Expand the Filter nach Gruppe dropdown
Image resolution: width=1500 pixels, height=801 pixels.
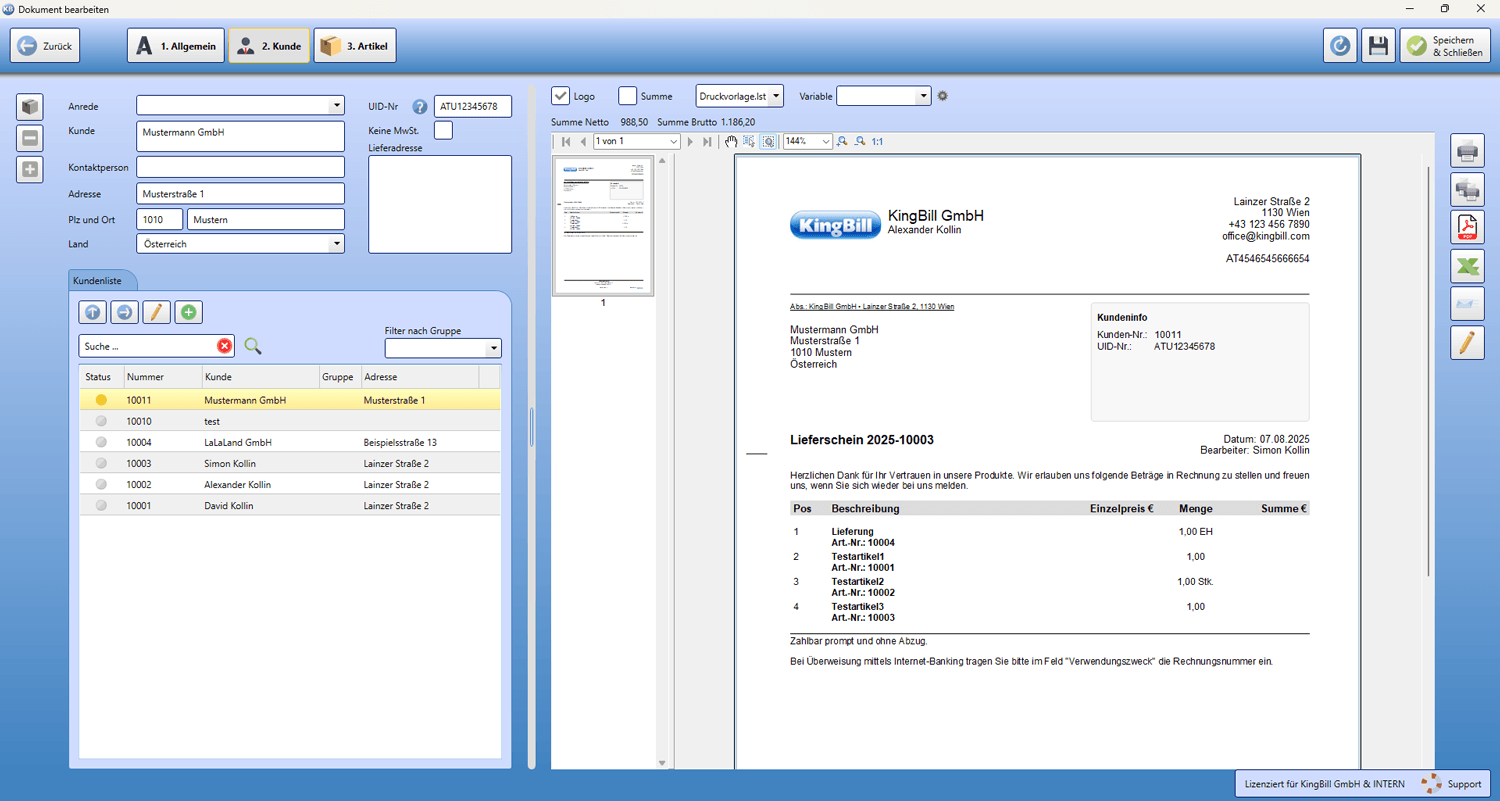(443, 348)
